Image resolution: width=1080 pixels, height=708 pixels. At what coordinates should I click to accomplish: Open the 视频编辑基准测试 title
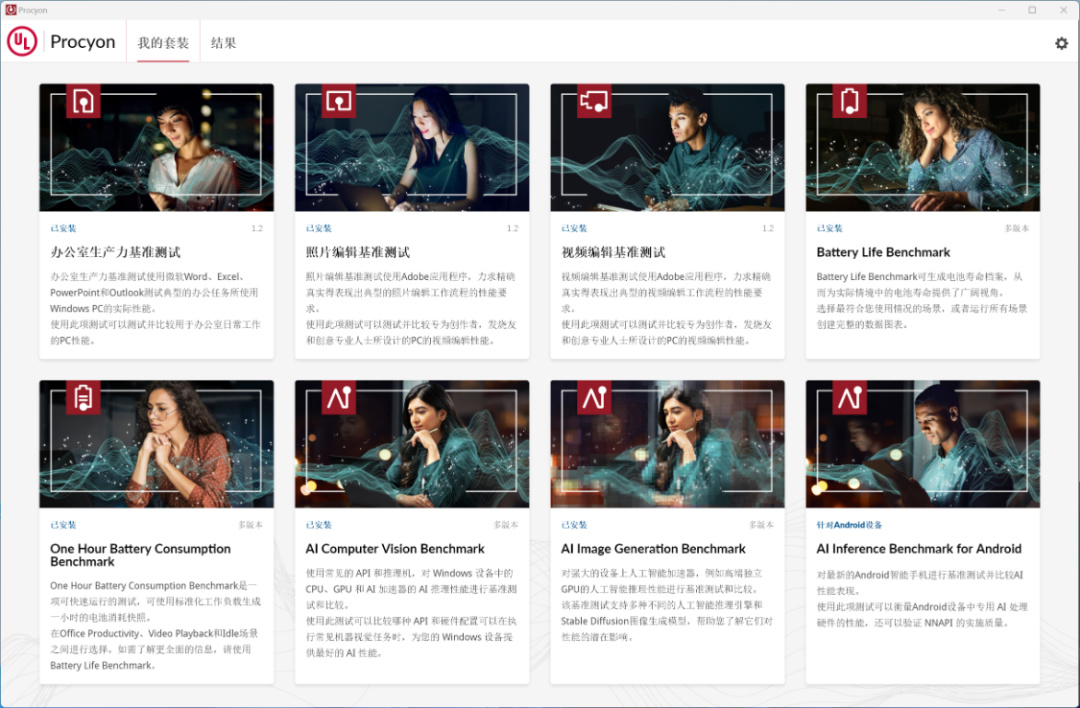(614, 252)
